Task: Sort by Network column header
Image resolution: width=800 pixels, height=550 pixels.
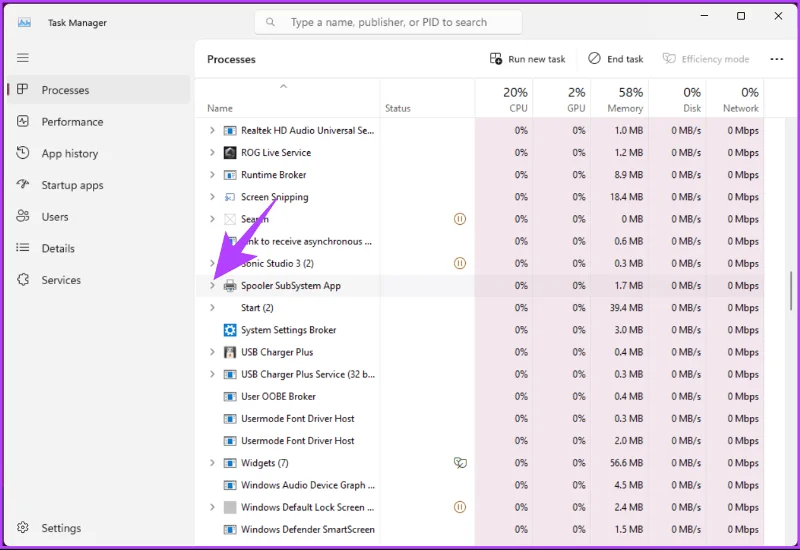Action: point(735,99)
